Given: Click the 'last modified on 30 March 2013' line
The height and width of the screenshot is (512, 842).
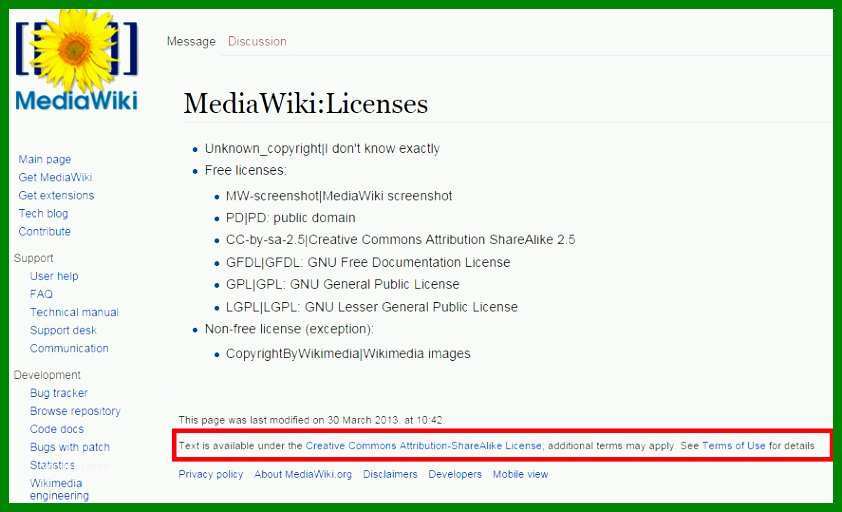Looking at the screenshot, I should pyautogui.click(x=311, y=420).
